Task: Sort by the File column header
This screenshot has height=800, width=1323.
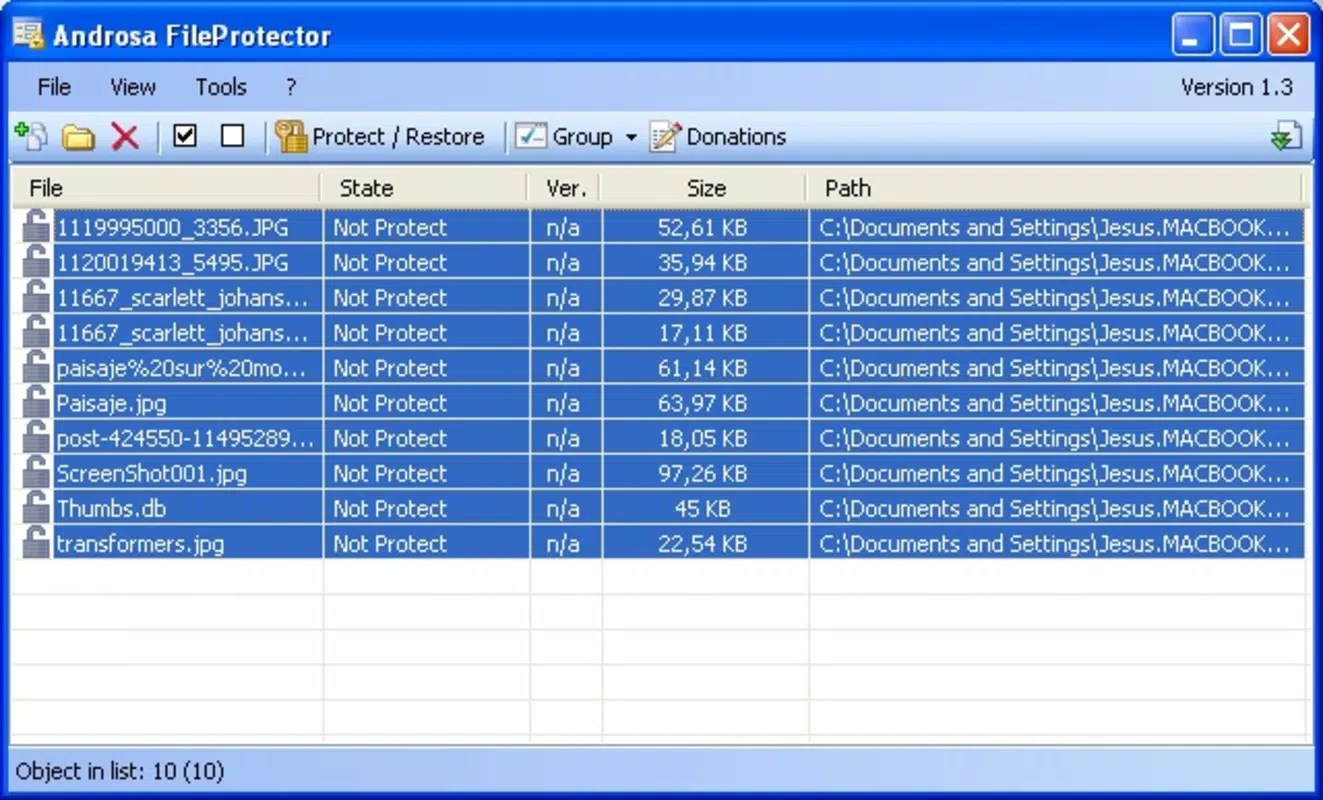Action: click(166, 188)
